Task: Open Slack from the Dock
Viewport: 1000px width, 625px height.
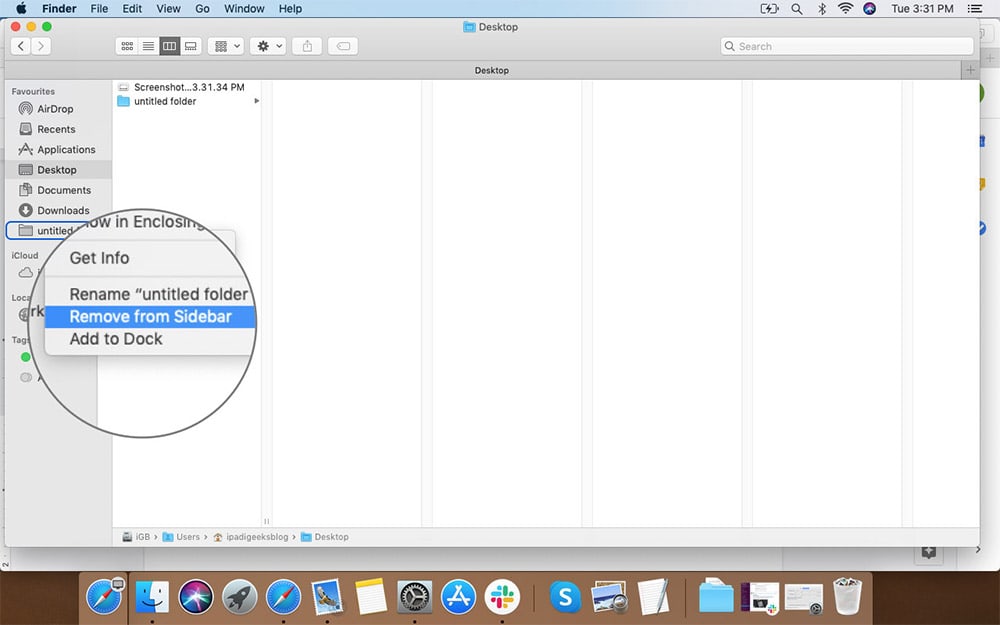Action: (x=503, y=598)
